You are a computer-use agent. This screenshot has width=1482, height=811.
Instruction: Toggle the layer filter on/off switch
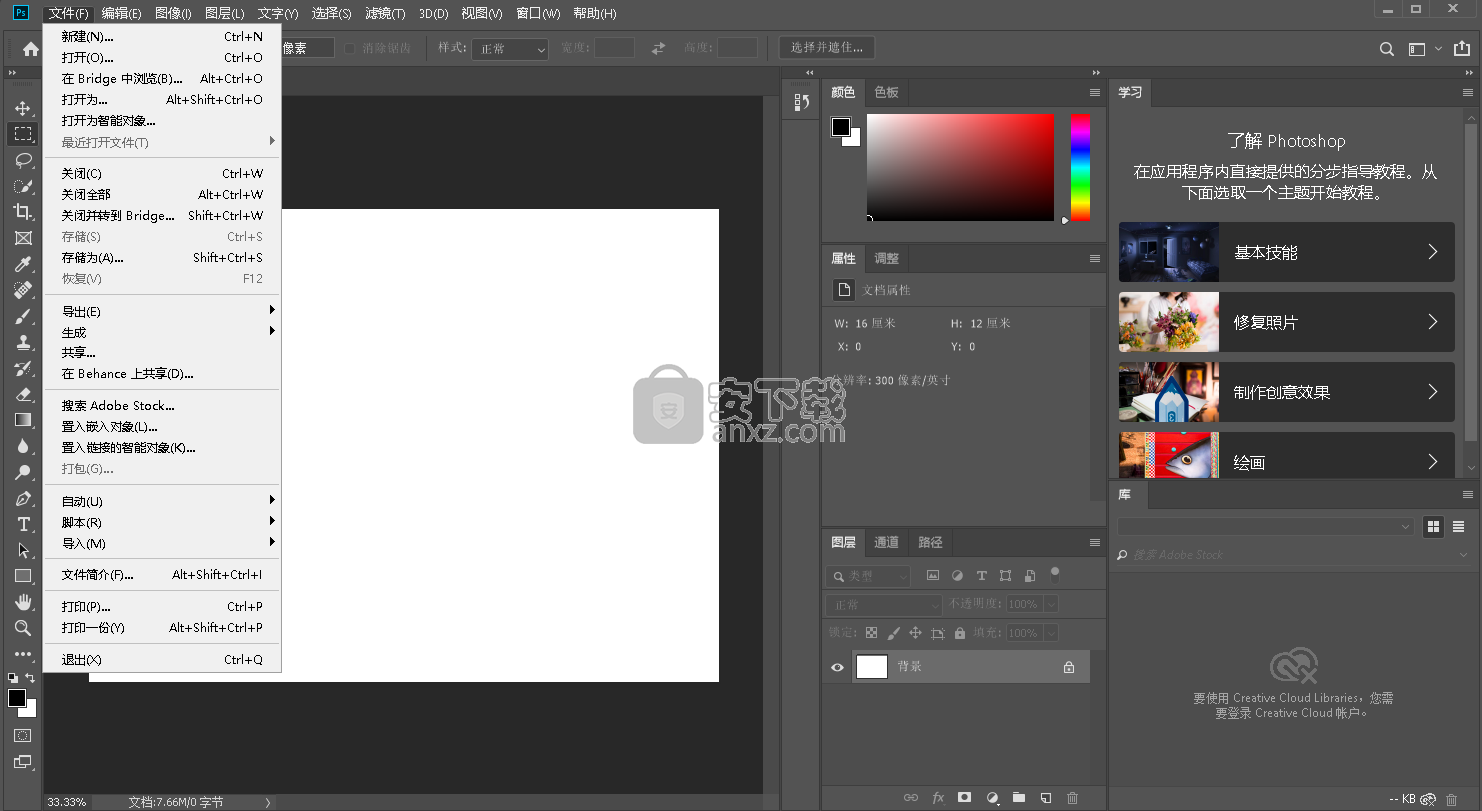(x=1054, y=575)
